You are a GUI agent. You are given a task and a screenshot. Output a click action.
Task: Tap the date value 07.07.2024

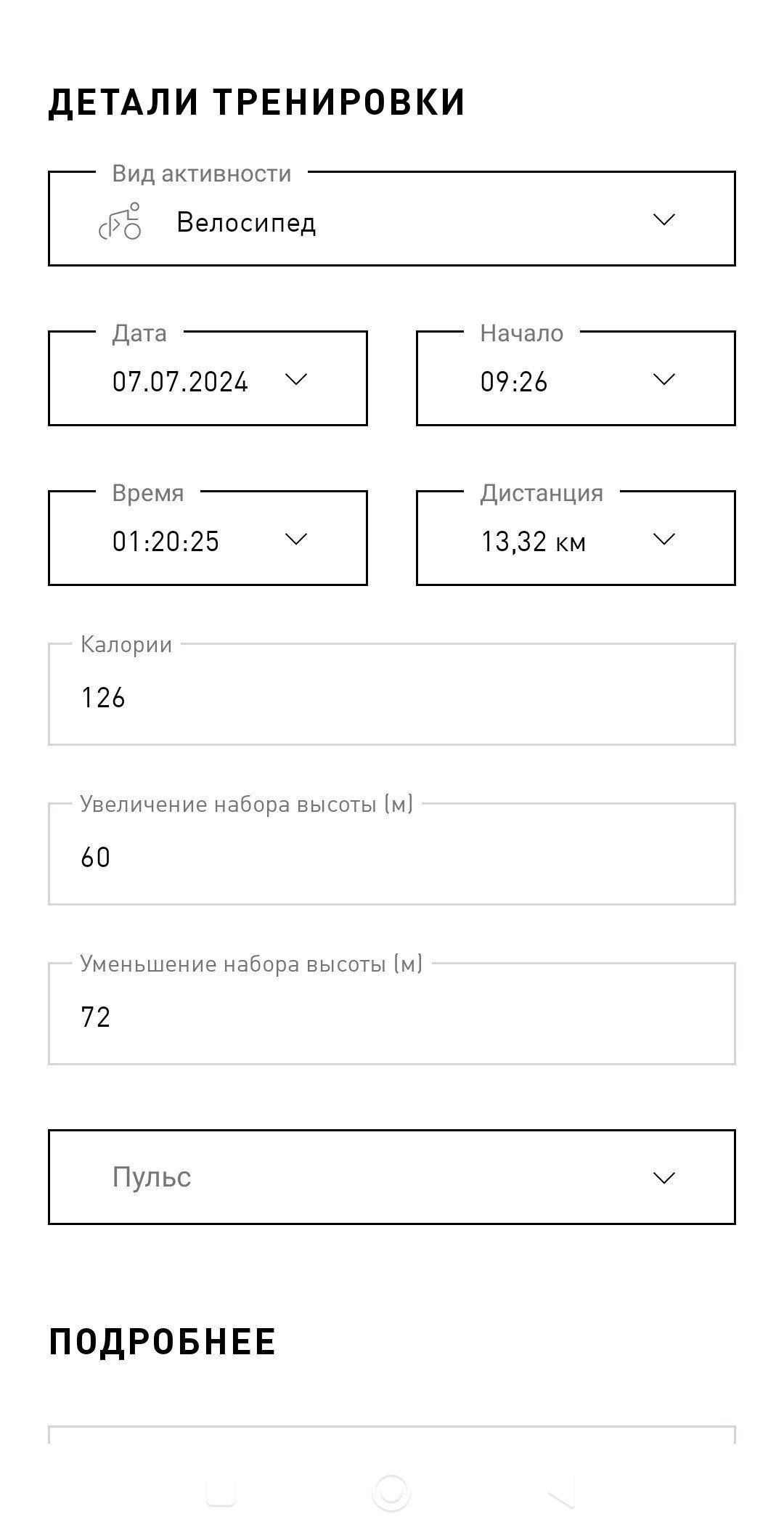180,382
